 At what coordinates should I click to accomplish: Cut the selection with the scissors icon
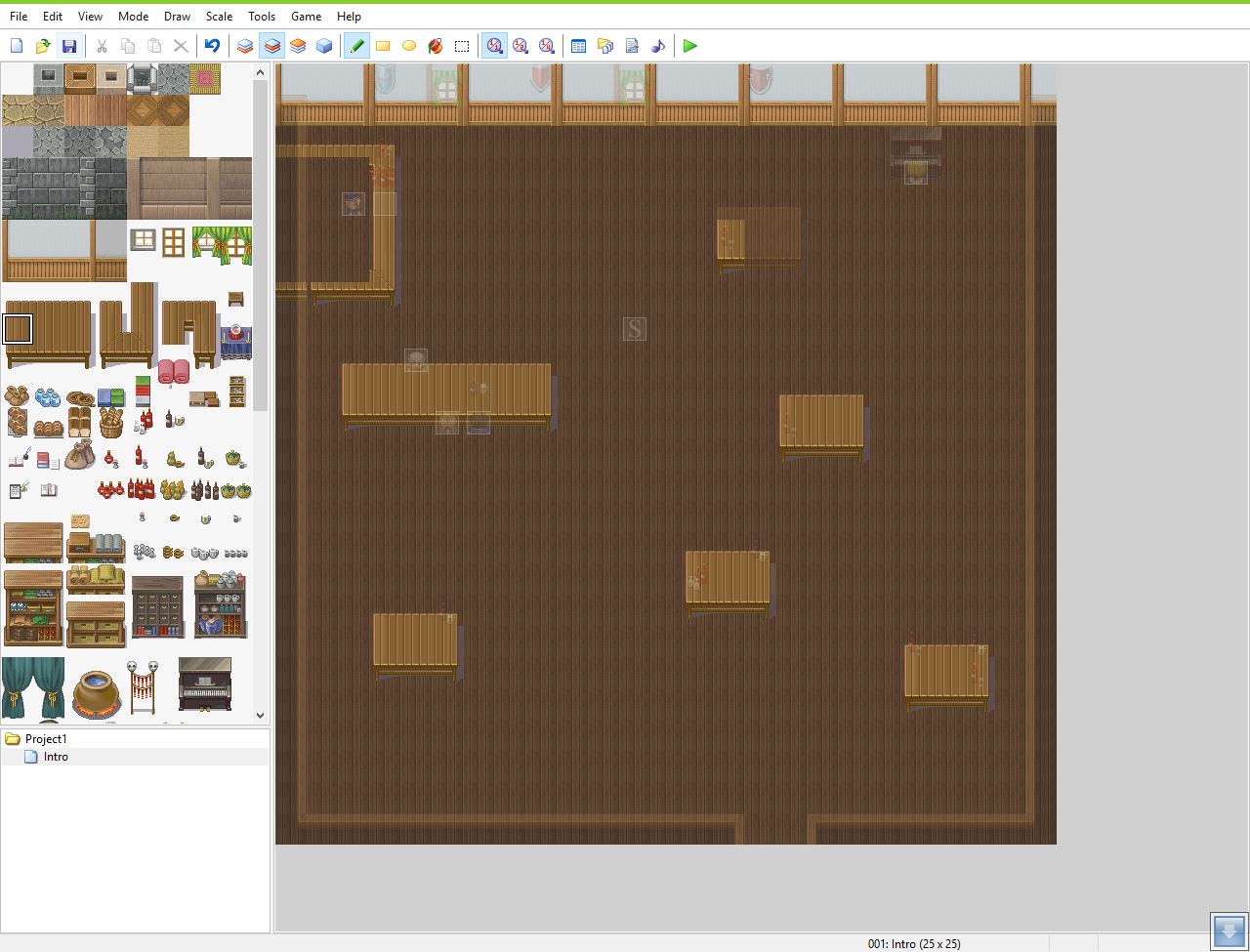tap(102, 46)
